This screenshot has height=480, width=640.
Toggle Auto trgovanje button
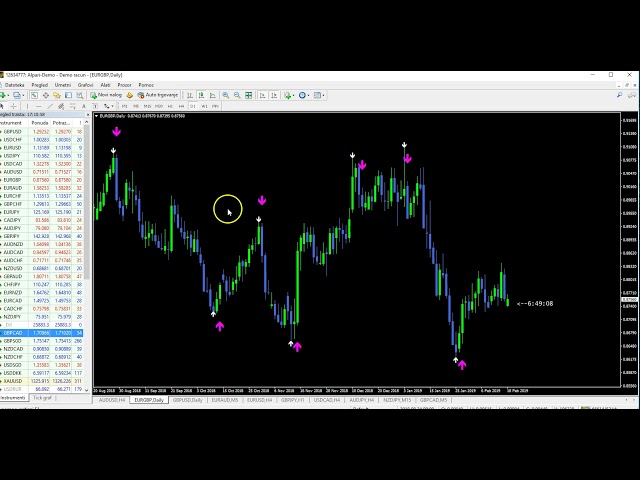(159, 95)
